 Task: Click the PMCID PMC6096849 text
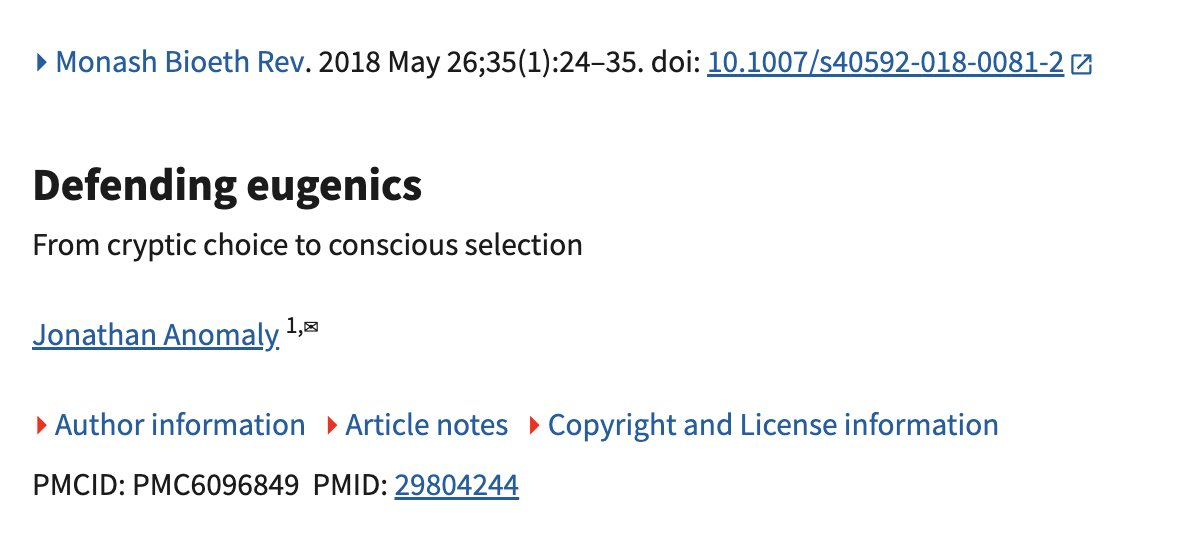165,487
